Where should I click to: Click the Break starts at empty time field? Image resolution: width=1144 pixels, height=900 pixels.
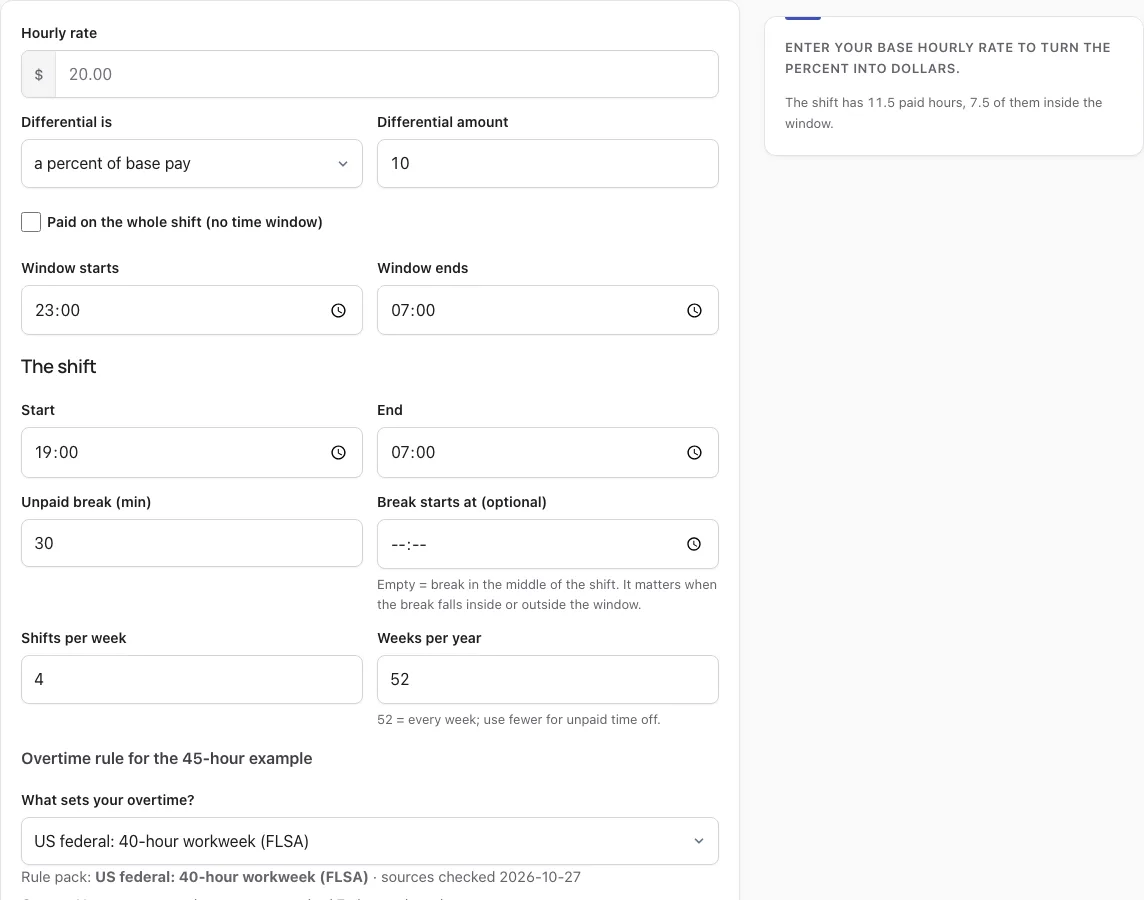click(x=548, y=544)
